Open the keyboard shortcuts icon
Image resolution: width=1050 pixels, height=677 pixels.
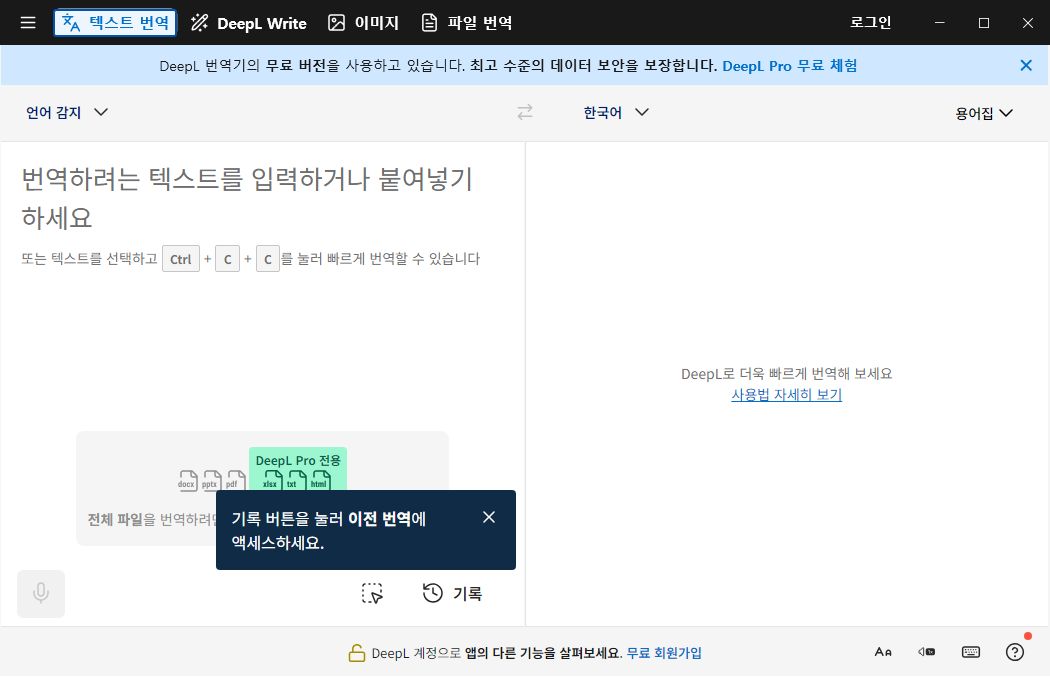(970, 652)
